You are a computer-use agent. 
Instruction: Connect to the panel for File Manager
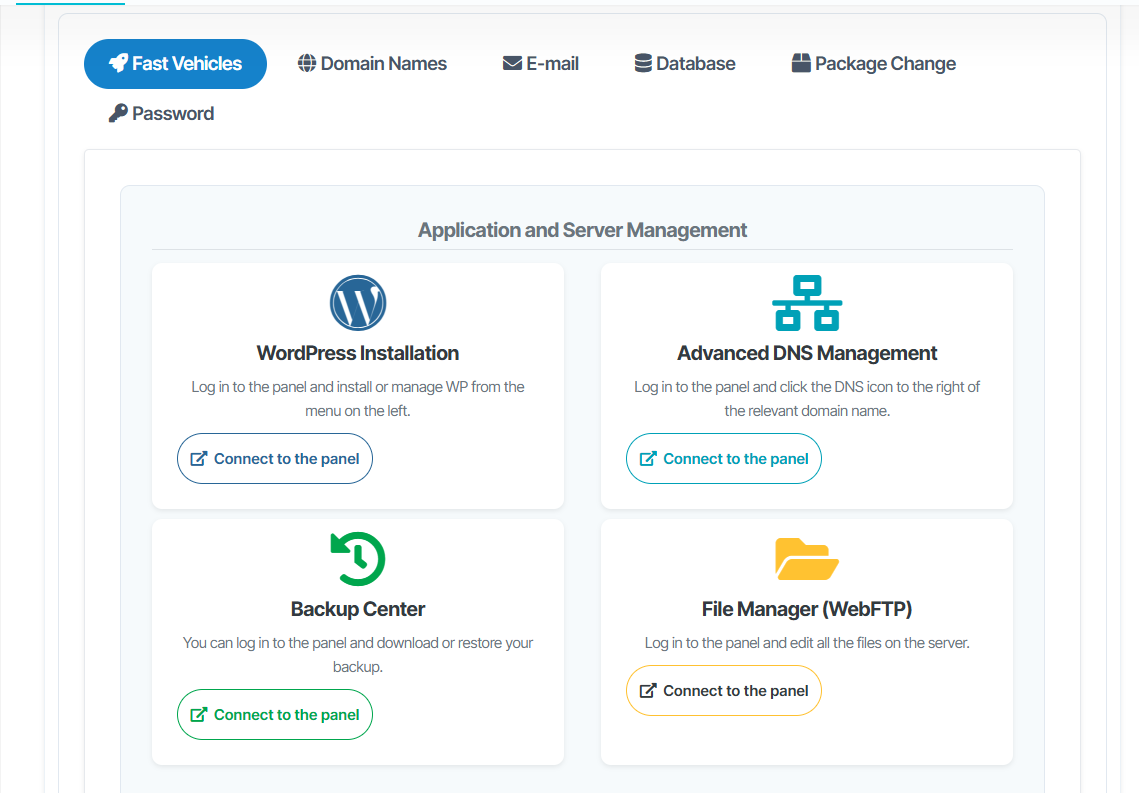click(724, 691)
